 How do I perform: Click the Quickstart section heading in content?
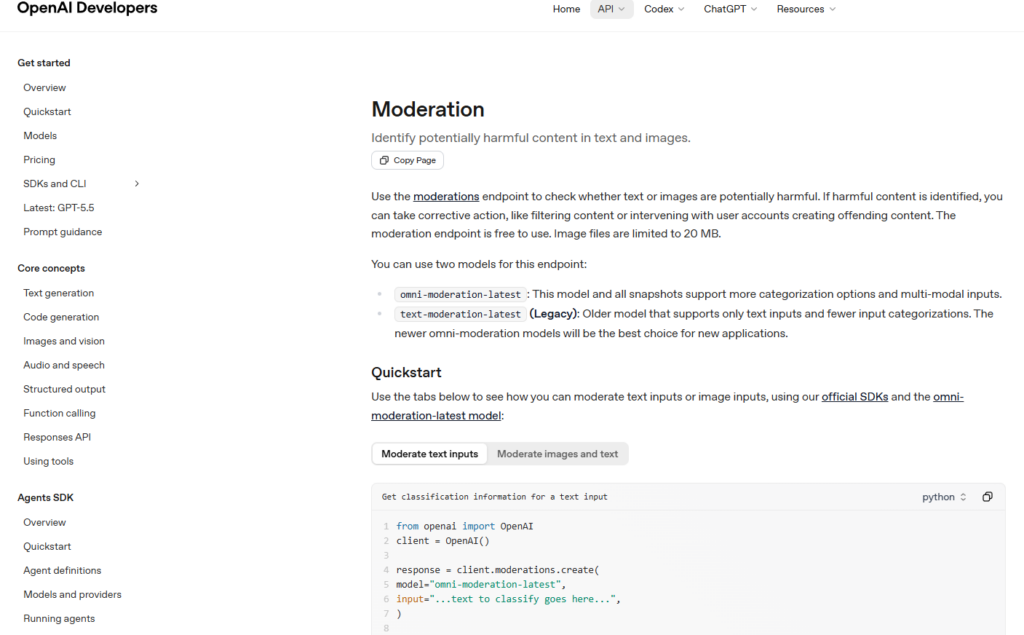(406, 372)
